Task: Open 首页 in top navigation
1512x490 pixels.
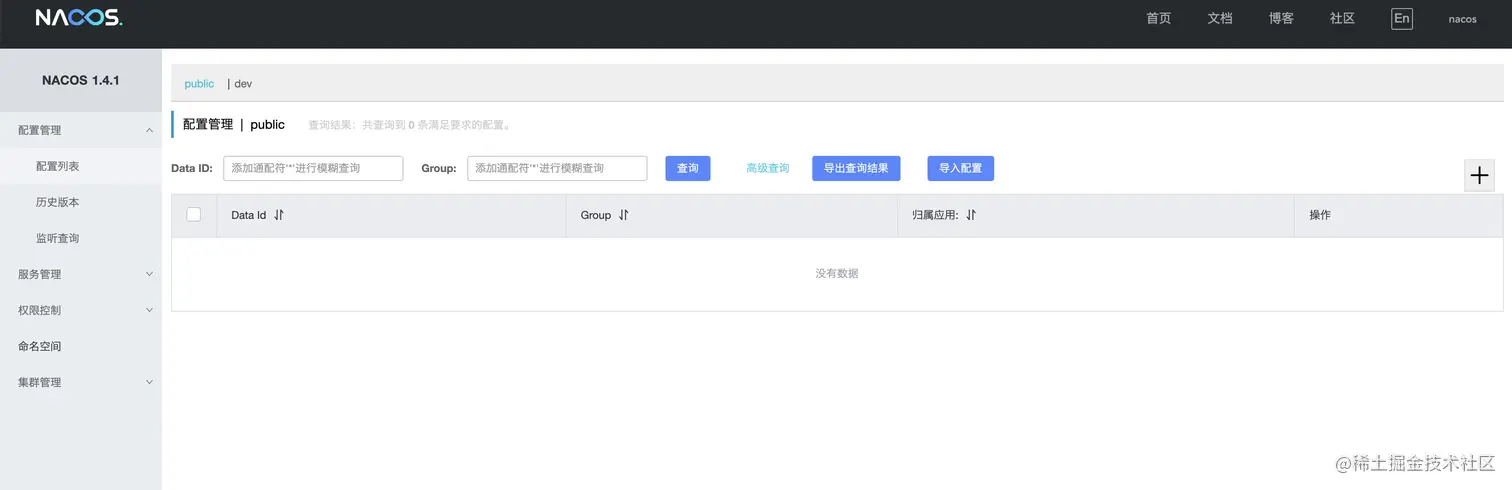Action: (x=1158, y=18)
